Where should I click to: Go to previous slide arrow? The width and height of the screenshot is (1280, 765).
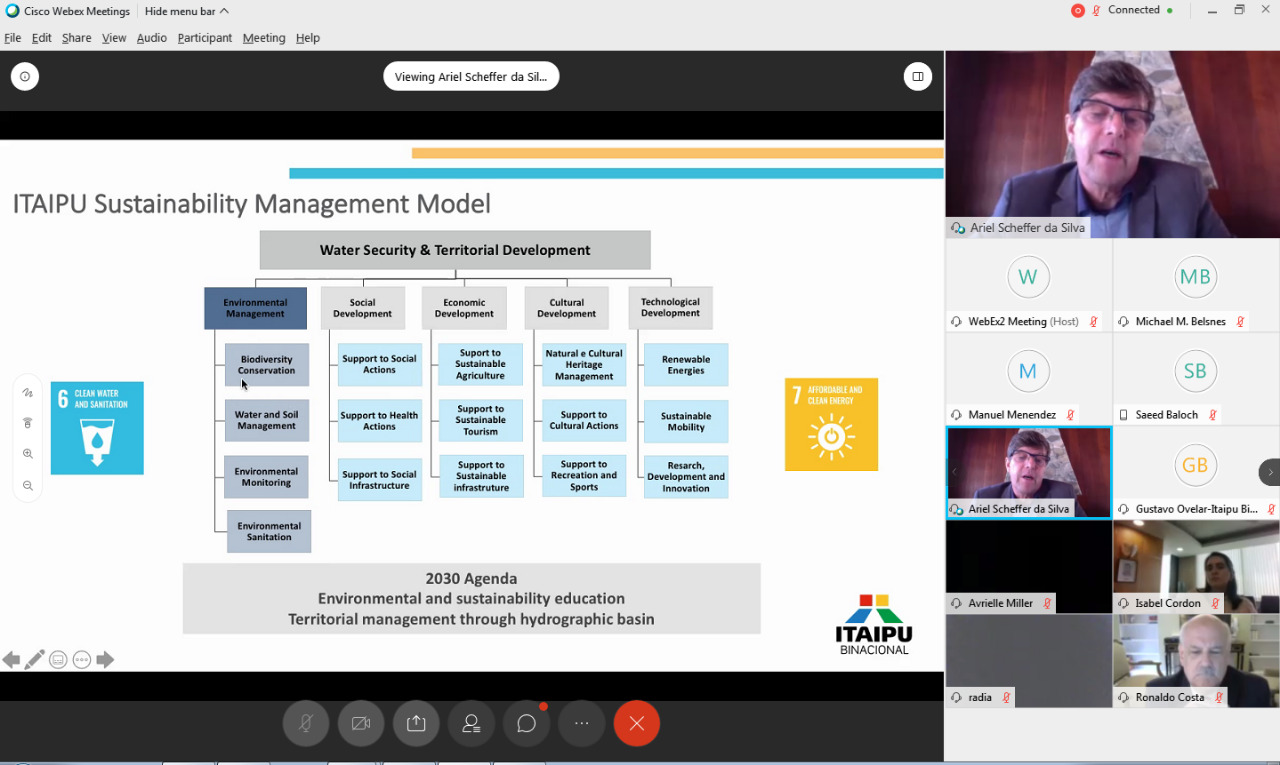[11, 660]
